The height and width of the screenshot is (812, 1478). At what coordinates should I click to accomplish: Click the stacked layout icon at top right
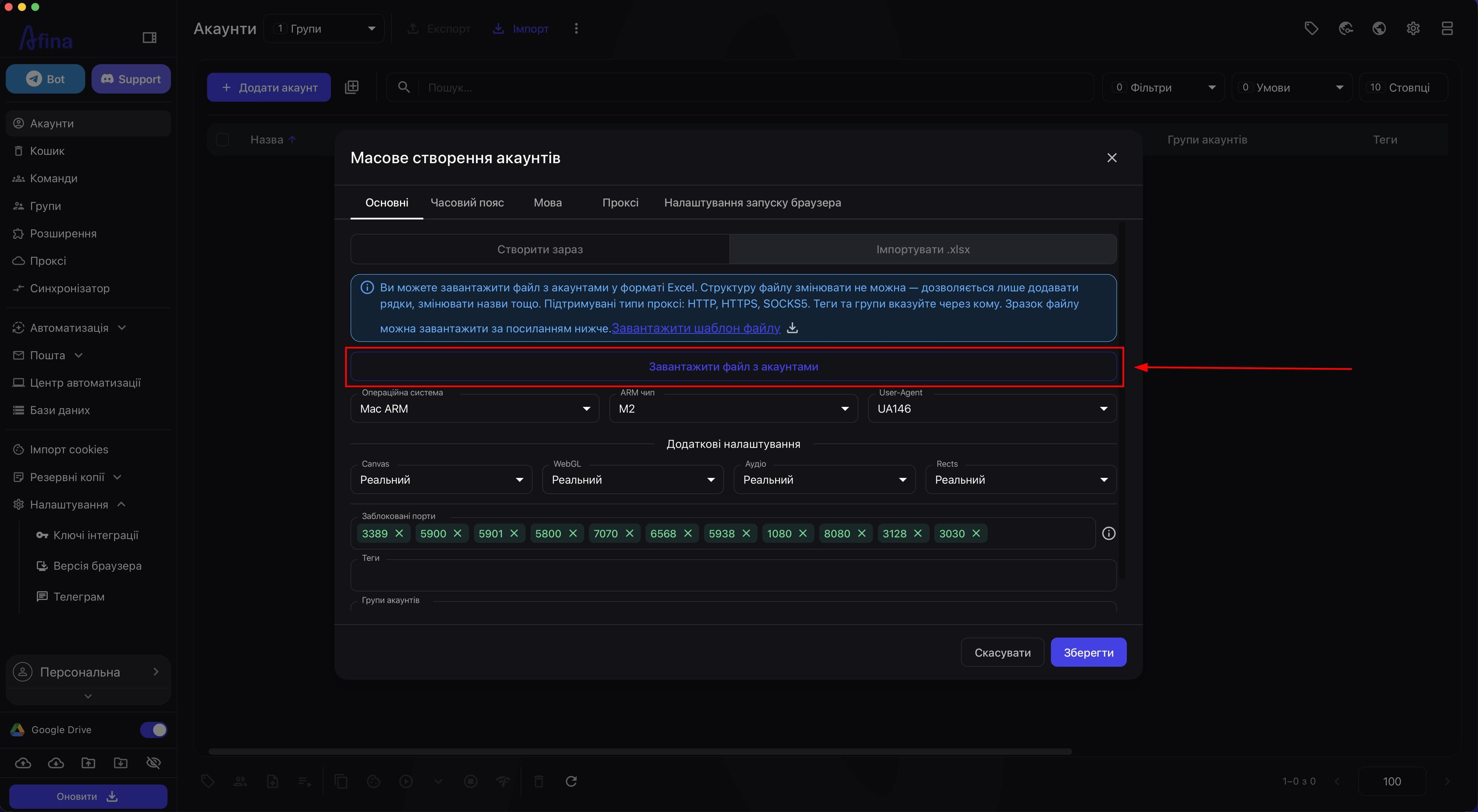(x=1447, y=29)
